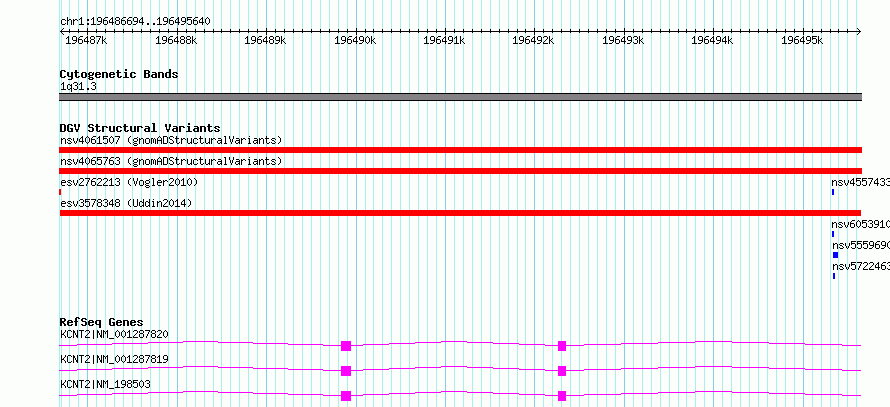Open variant label esv3578348 (Uddin2014)

pyautogui.click(x=126, y=203)
